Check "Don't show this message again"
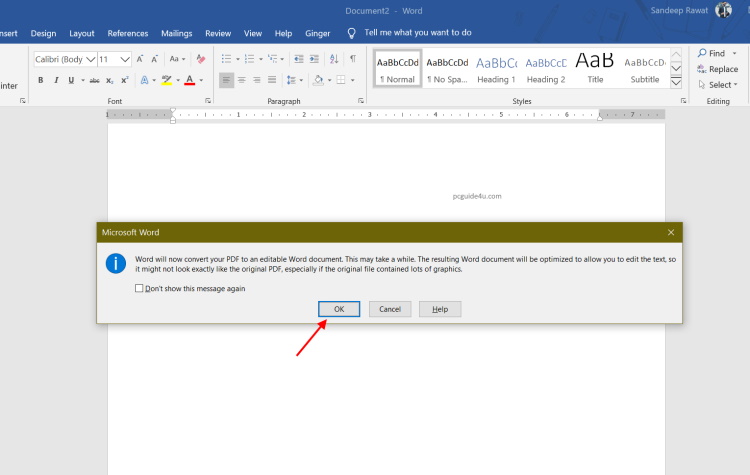This screenshot has width=750, height=475. pyautogui.click(x=139, y=288)
